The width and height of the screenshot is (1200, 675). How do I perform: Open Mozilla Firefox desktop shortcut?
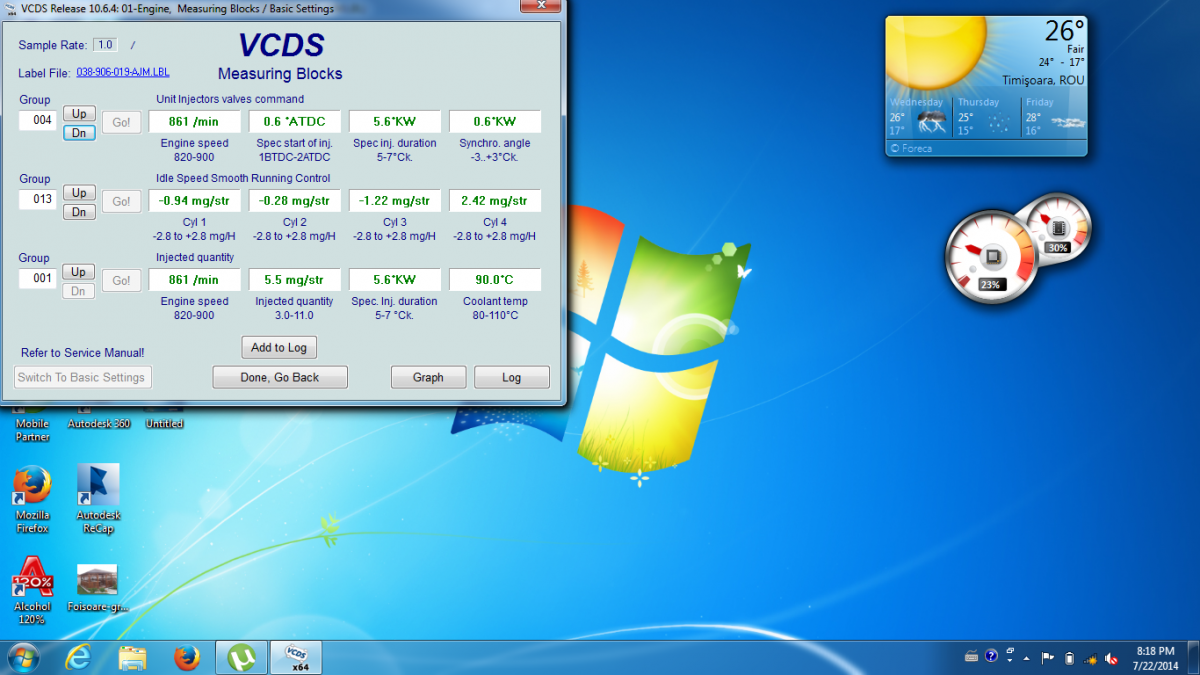(x=32, y=499)
